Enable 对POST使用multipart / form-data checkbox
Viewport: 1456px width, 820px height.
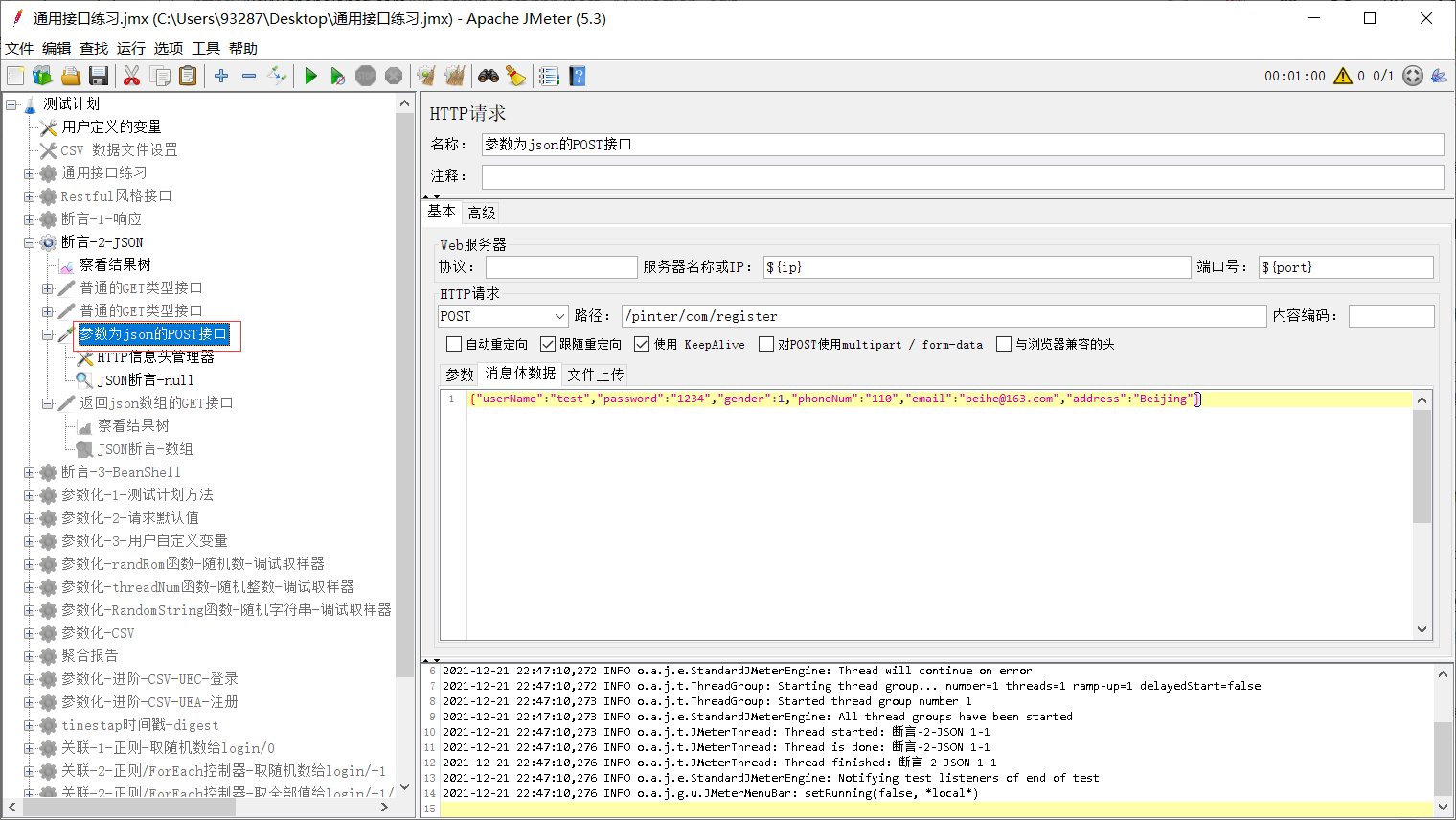766,344
